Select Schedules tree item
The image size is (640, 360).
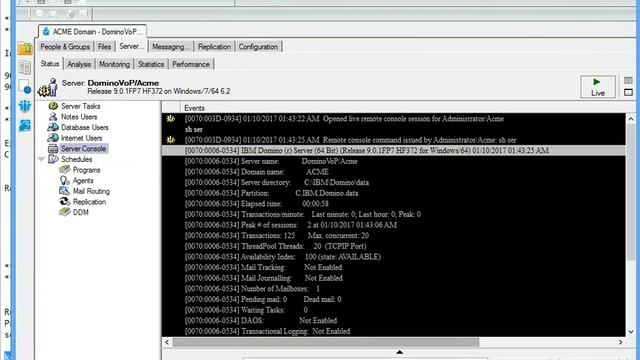(77, 159)
